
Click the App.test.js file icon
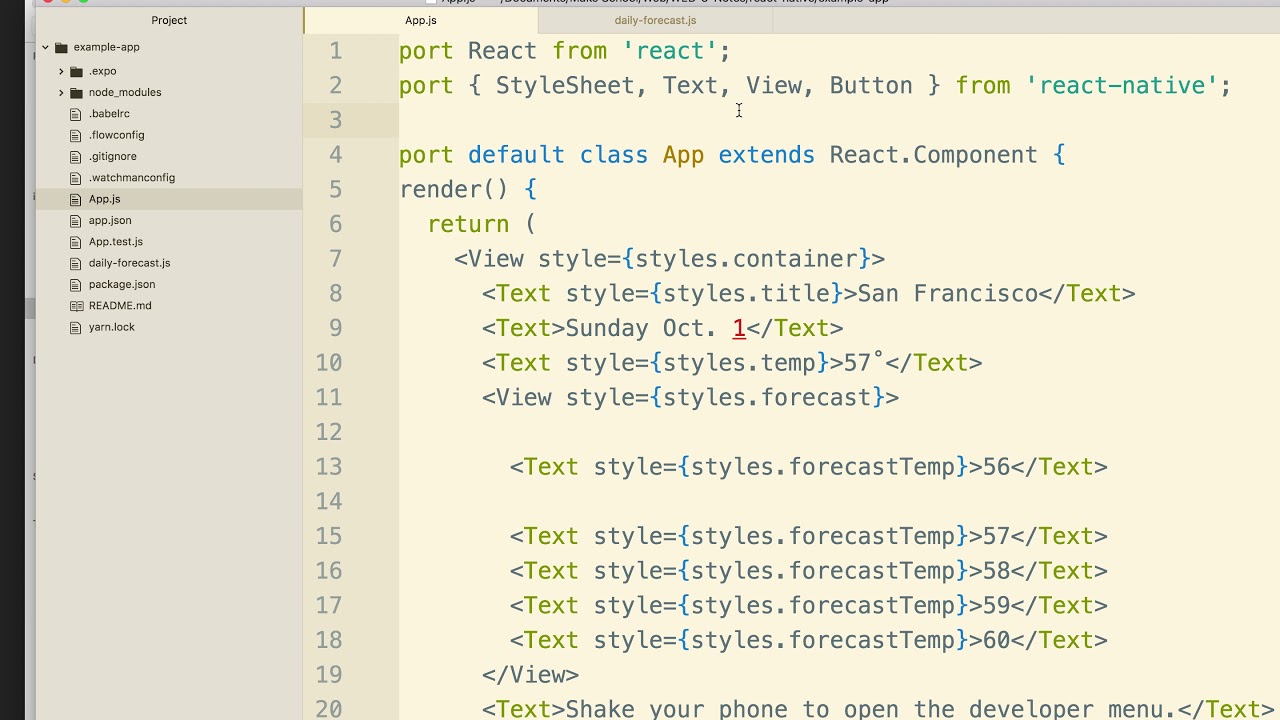pos(75,242)
